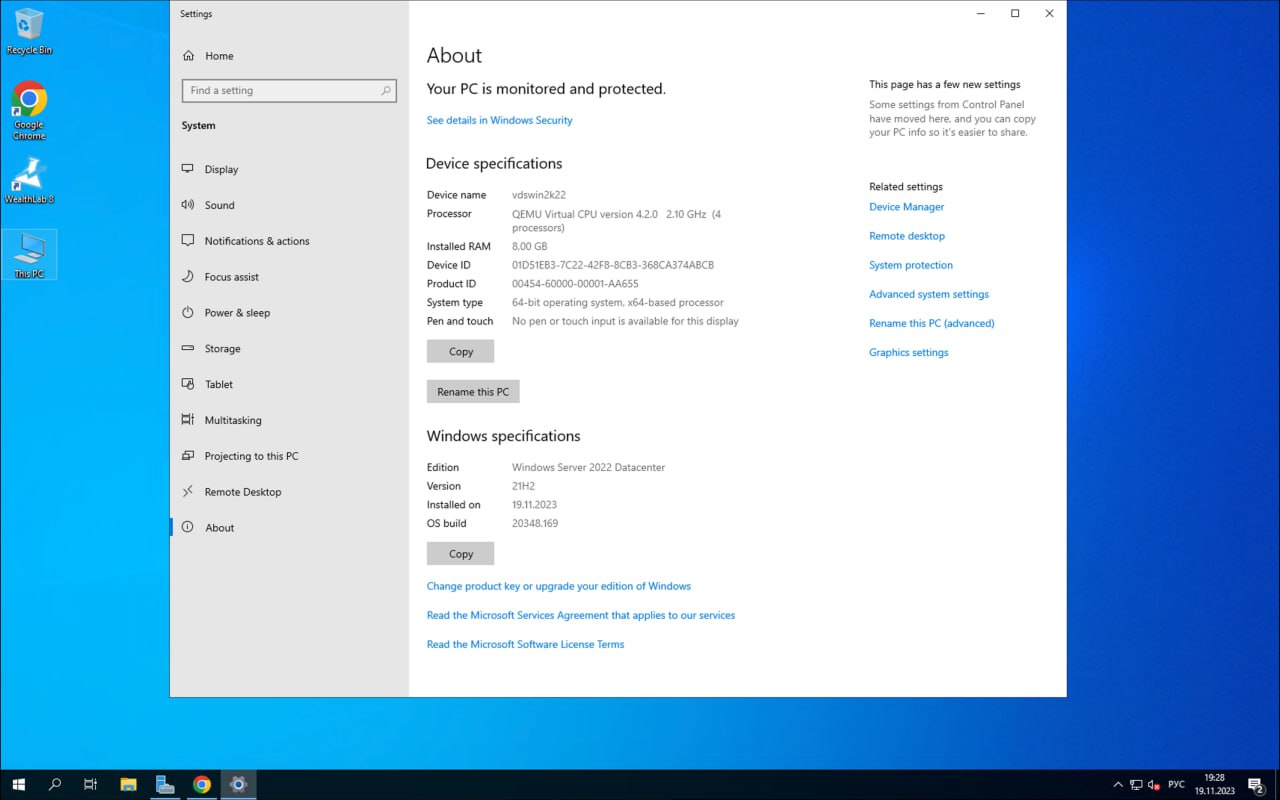Click the Windows Server 2022 Datacenter edition text

(588, 467)
